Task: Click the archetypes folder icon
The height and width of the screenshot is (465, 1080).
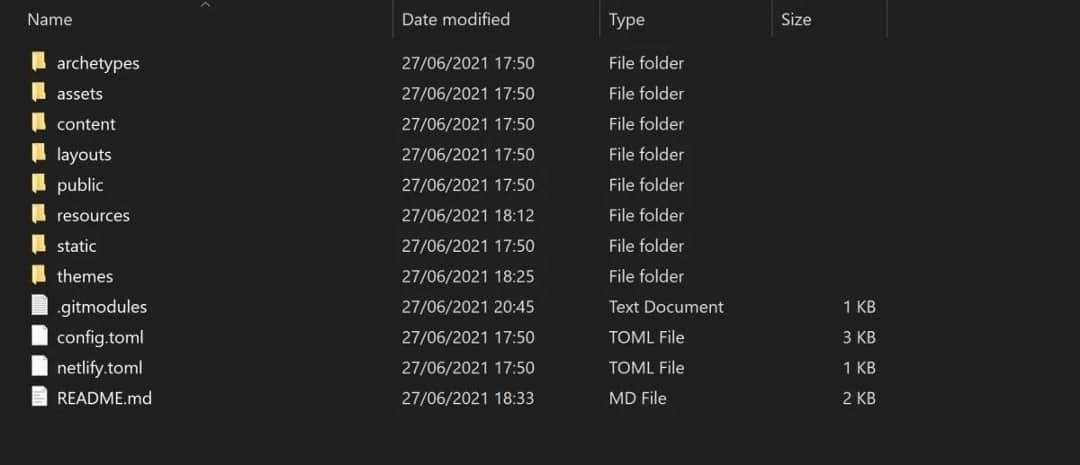Action: pos(39,62)
